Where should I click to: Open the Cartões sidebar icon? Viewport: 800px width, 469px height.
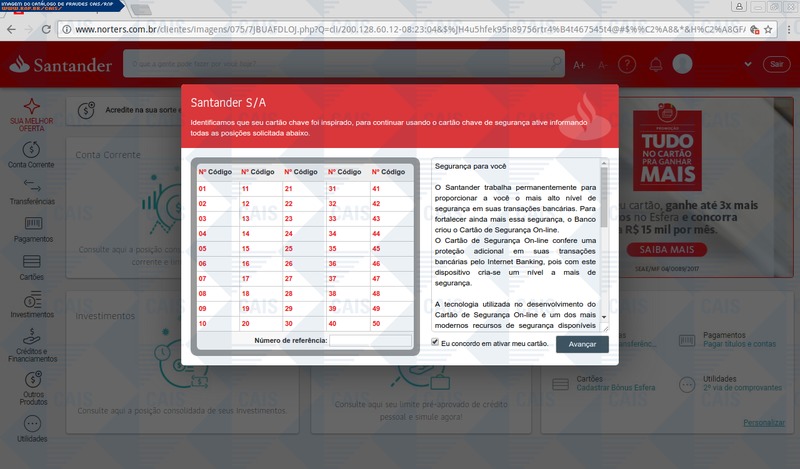click(32, 261)
